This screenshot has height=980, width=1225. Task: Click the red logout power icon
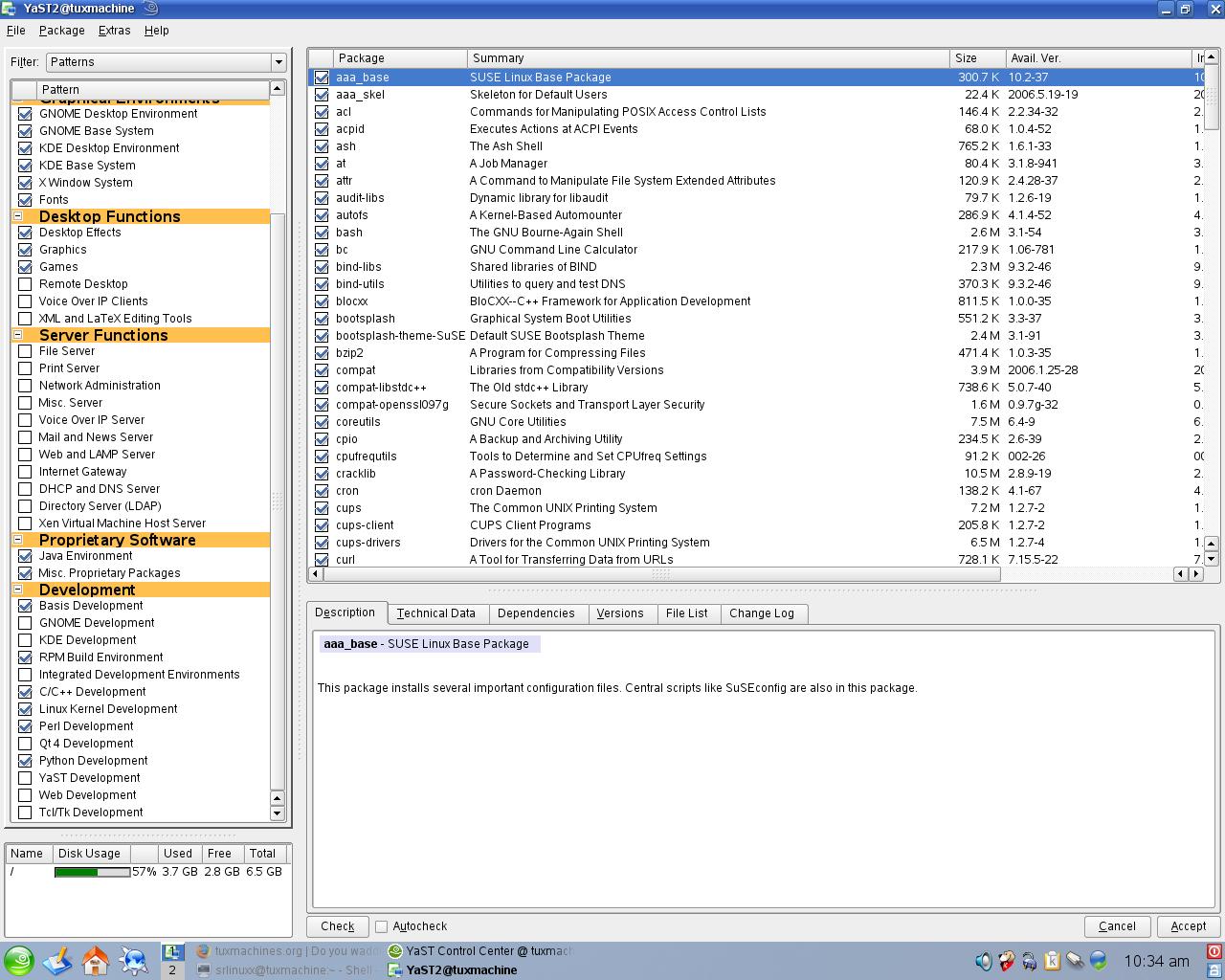[x=1214, y=952]
